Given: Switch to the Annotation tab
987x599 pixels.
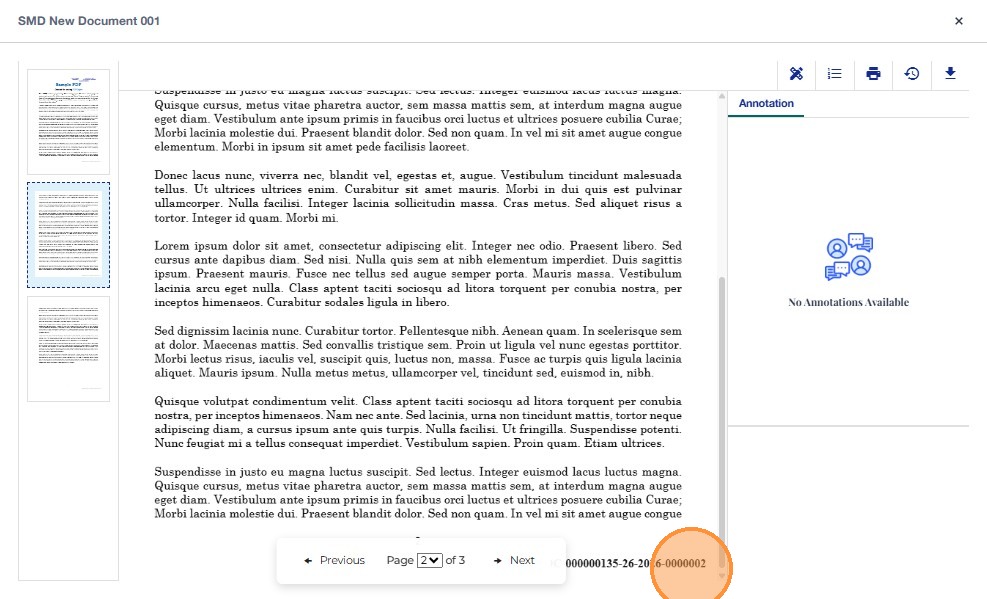Looking at the screenshot, I should 766,103.
